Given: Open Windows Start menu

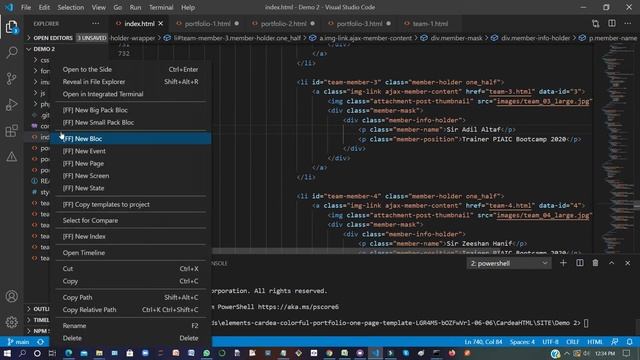Looking at the screenshot, I should pyautogui.click(x=7, y=353).
